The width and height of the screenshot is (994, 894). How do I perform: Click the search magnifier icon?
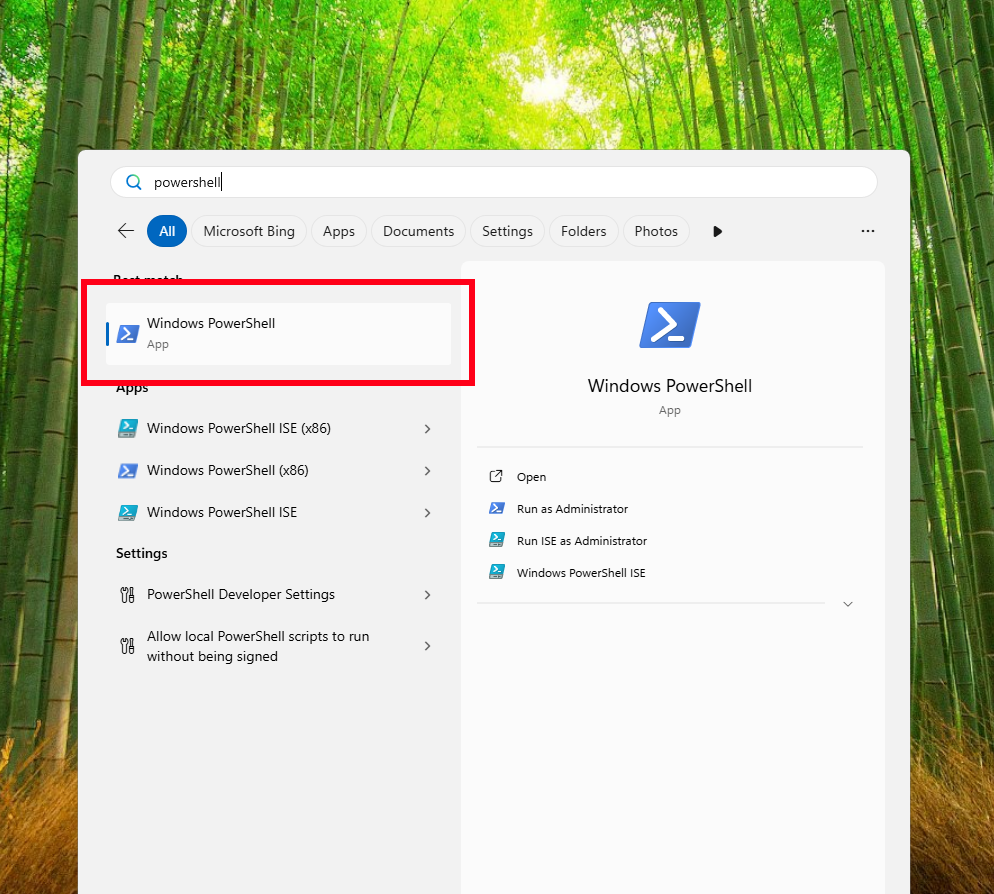133,182
